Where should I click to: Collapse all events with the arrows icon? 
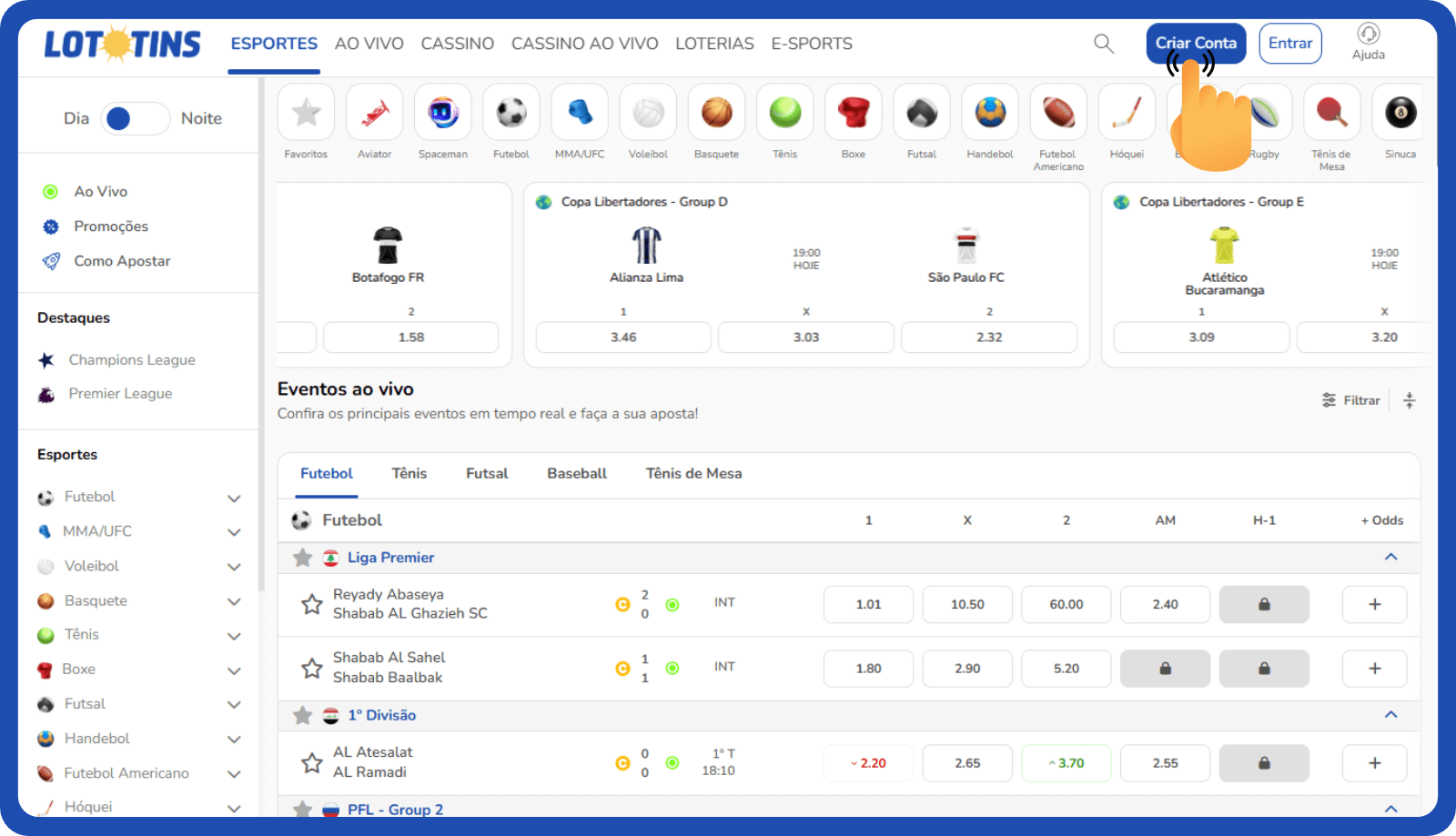tap(1409, 400)
